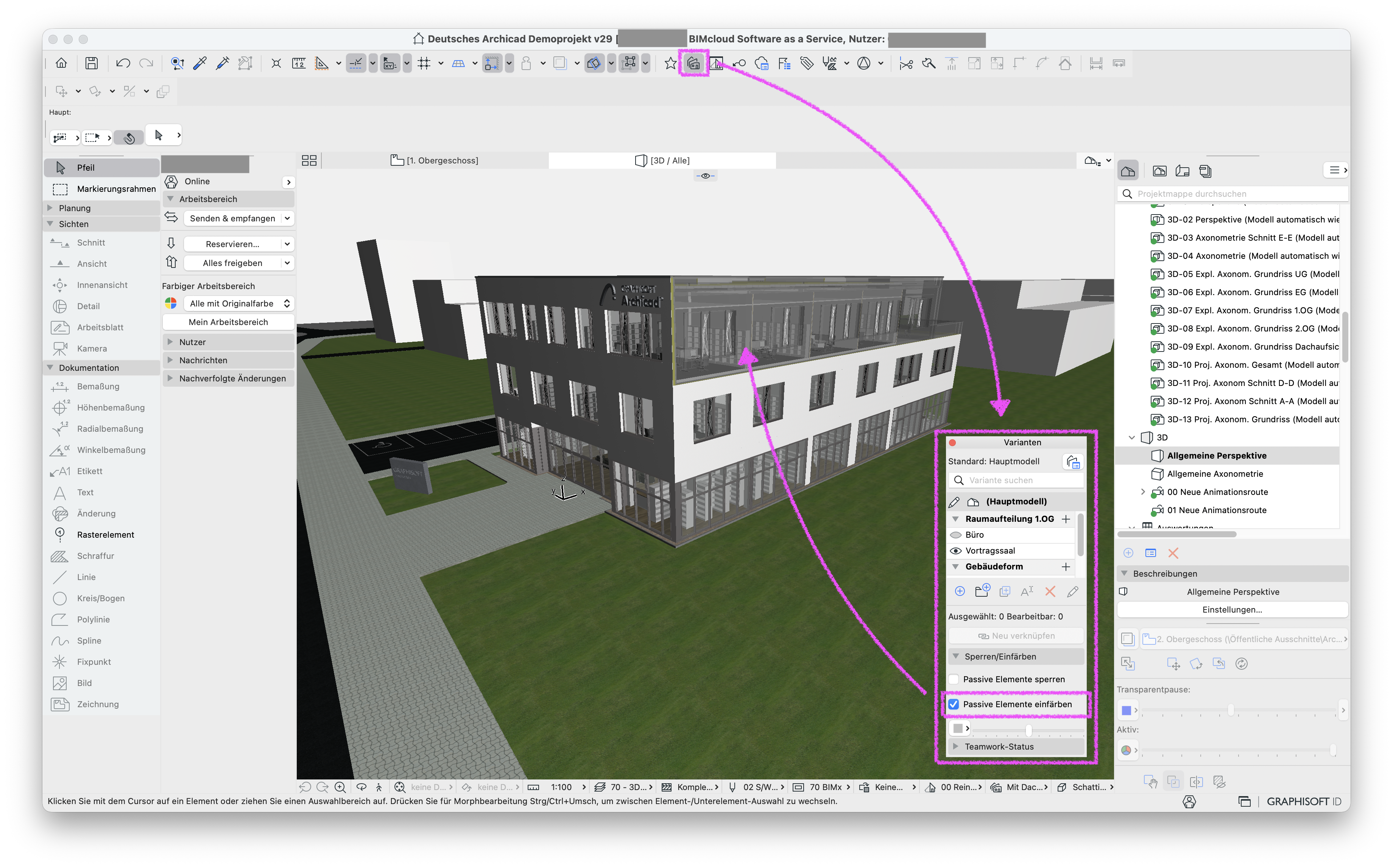Select the Pfeil arrow tool

[x=102, y=168]
